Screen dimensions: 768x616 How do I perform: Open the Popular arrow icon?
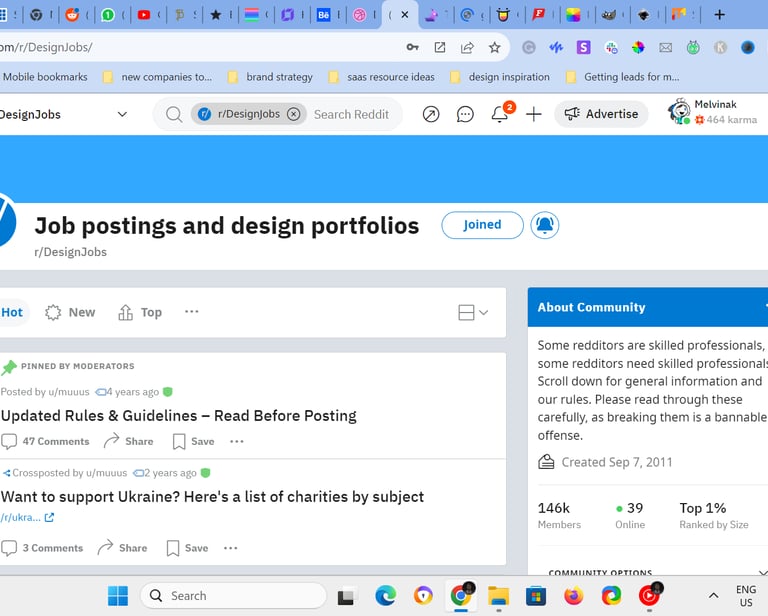tap(431, 114)
